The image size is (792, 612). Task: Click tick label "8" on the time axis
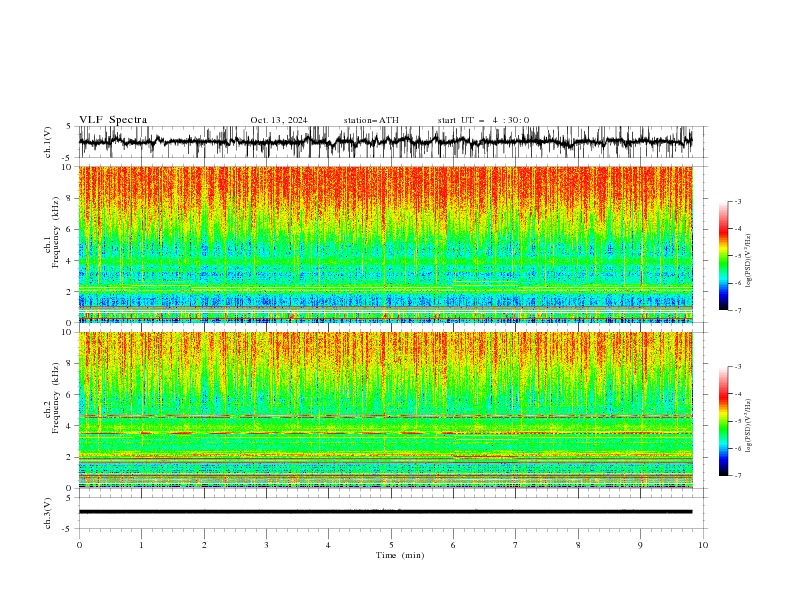click(x=578, y=545)
